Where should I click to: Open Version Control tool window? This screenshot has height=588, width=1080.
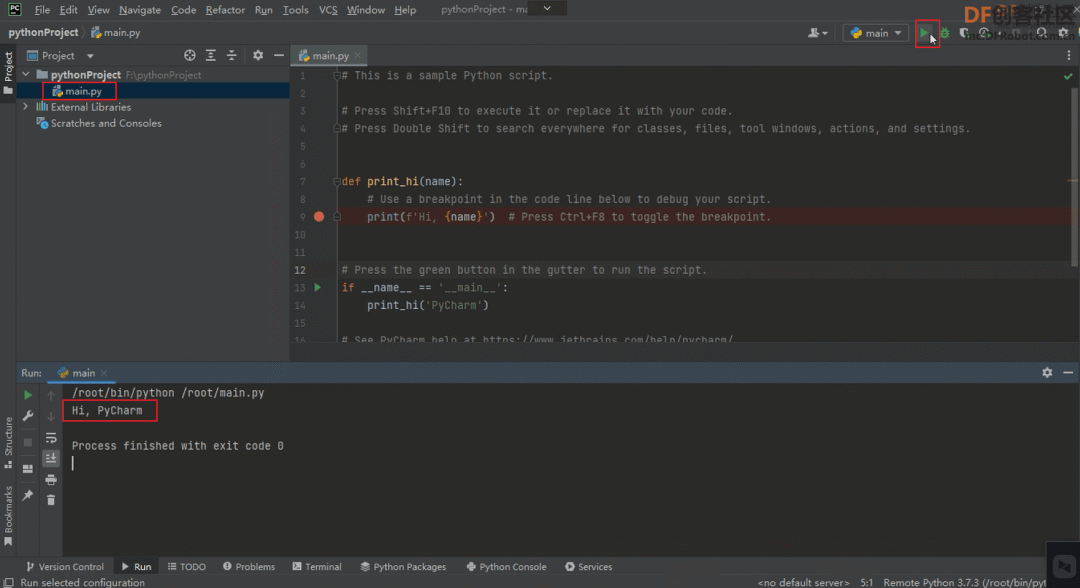tap(65, 567)
